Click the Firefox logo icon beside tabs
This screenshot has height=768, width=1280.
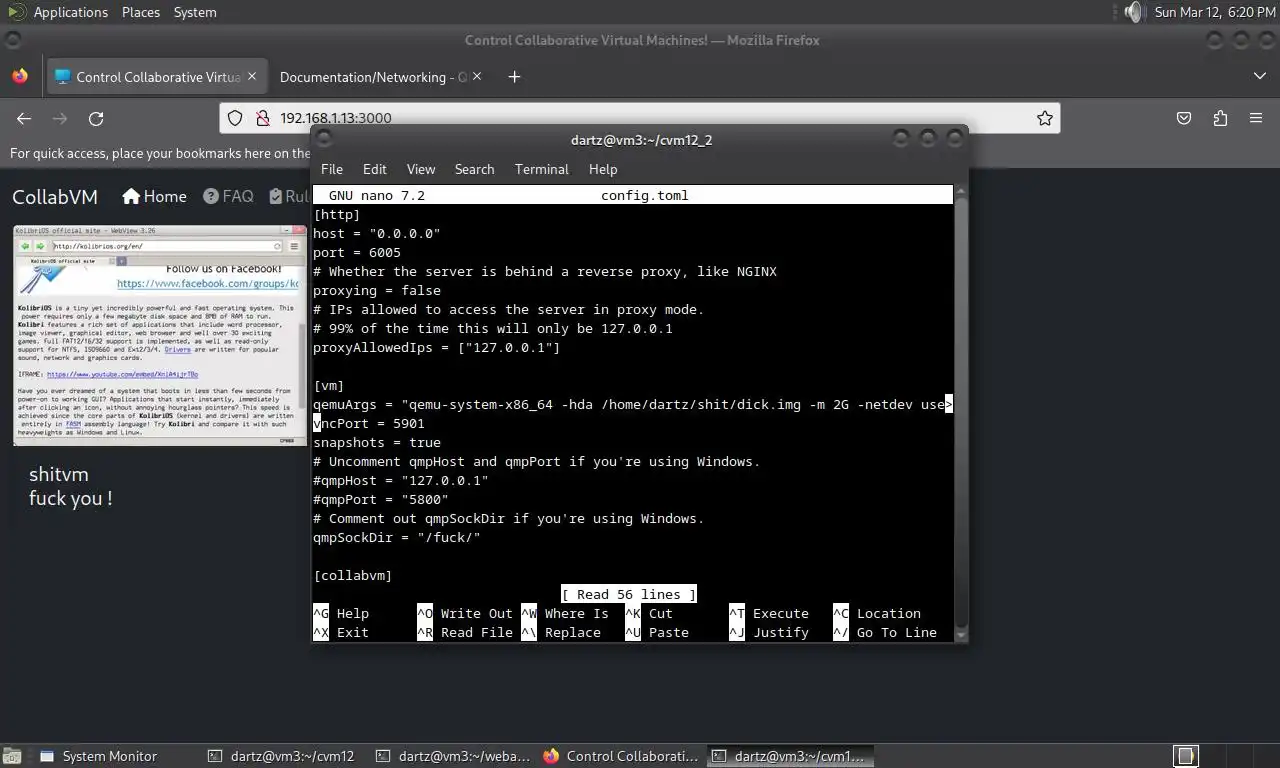click(20, 76)
